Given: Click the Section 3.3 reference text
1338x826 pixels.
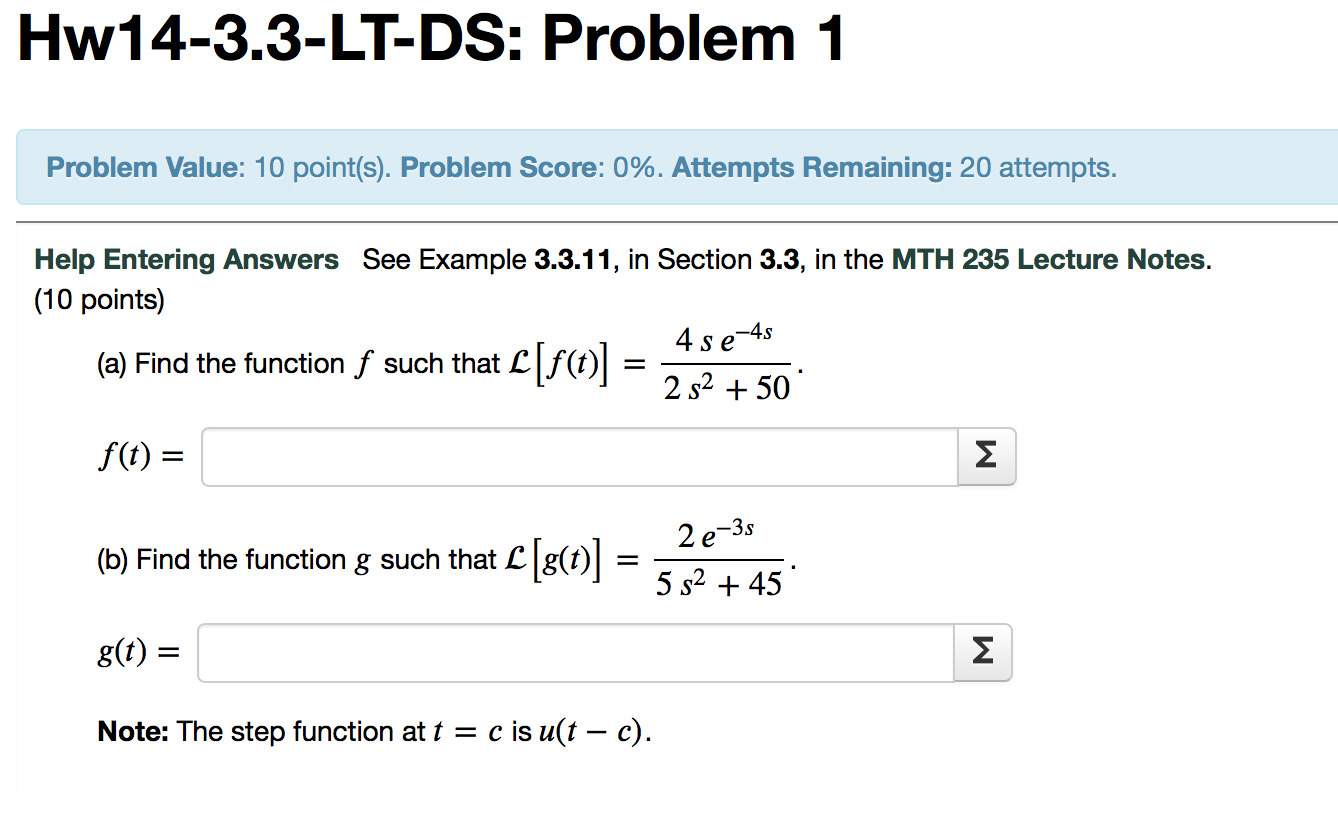Looking at the screenshot, I should 777,259.
